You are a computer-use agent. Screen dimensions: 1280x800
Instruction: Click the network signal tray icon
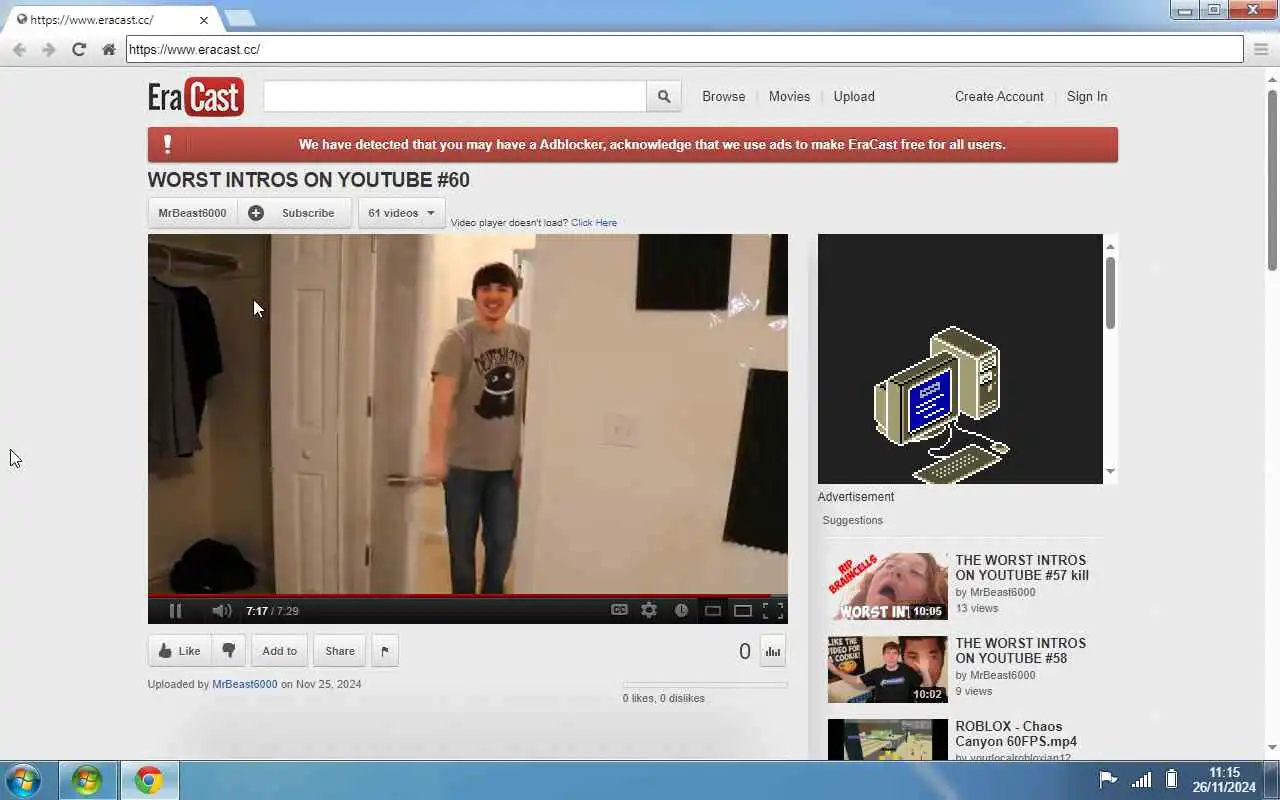click(x=1141, y=780)
